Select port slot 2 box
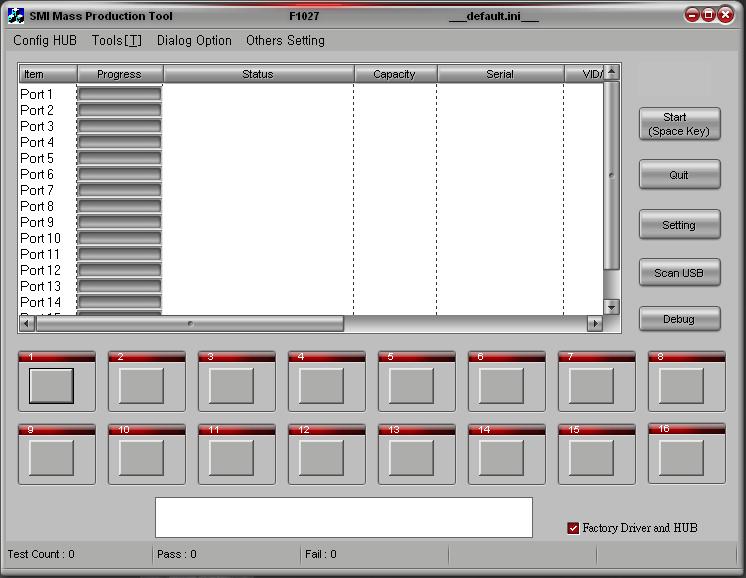This screenshot has width=746, height=578. click(141, 386)
